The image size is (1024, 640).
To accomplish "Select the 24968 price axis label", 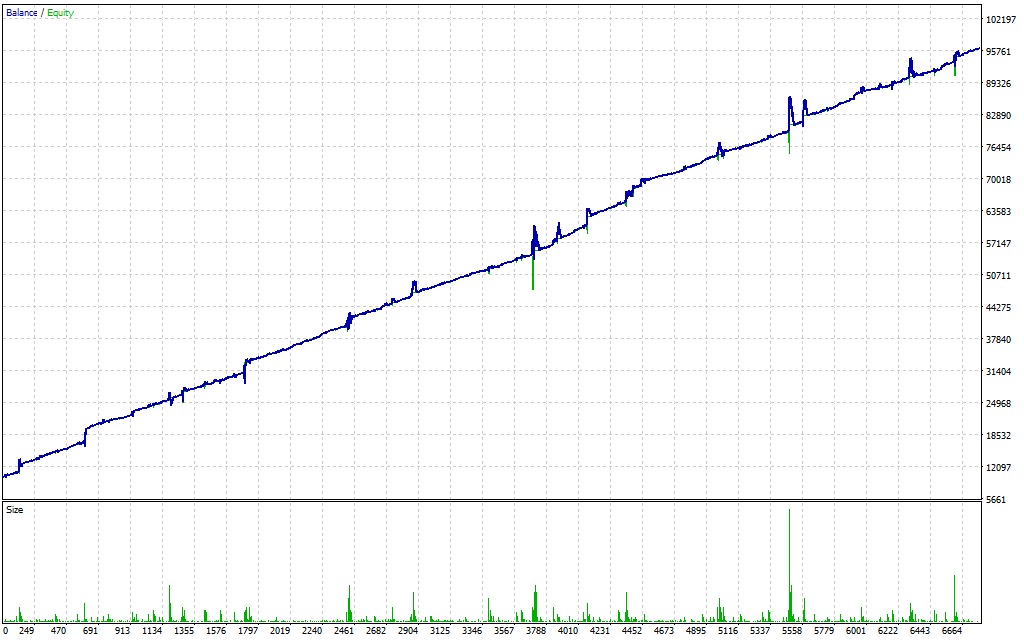I will 1000,404.
